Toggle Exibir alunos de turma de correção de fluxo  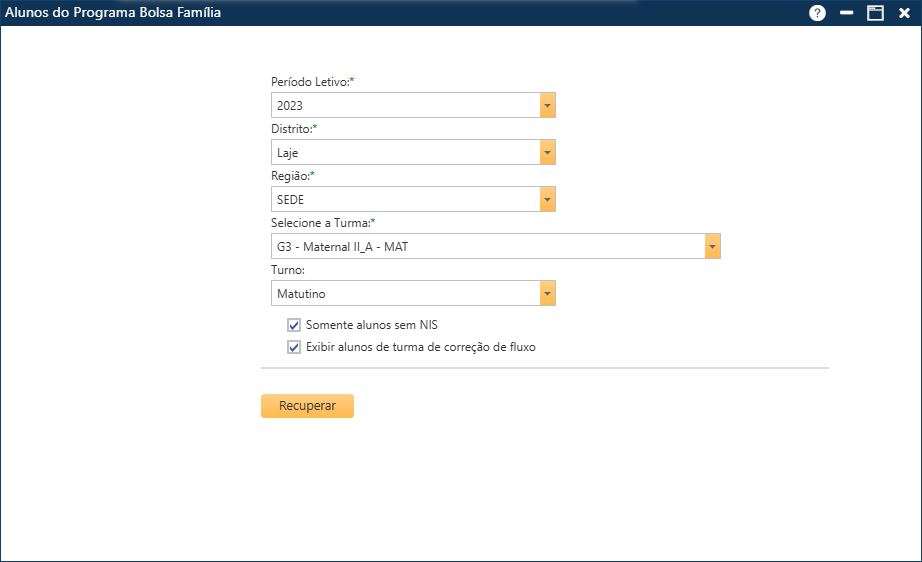point(294,347)
